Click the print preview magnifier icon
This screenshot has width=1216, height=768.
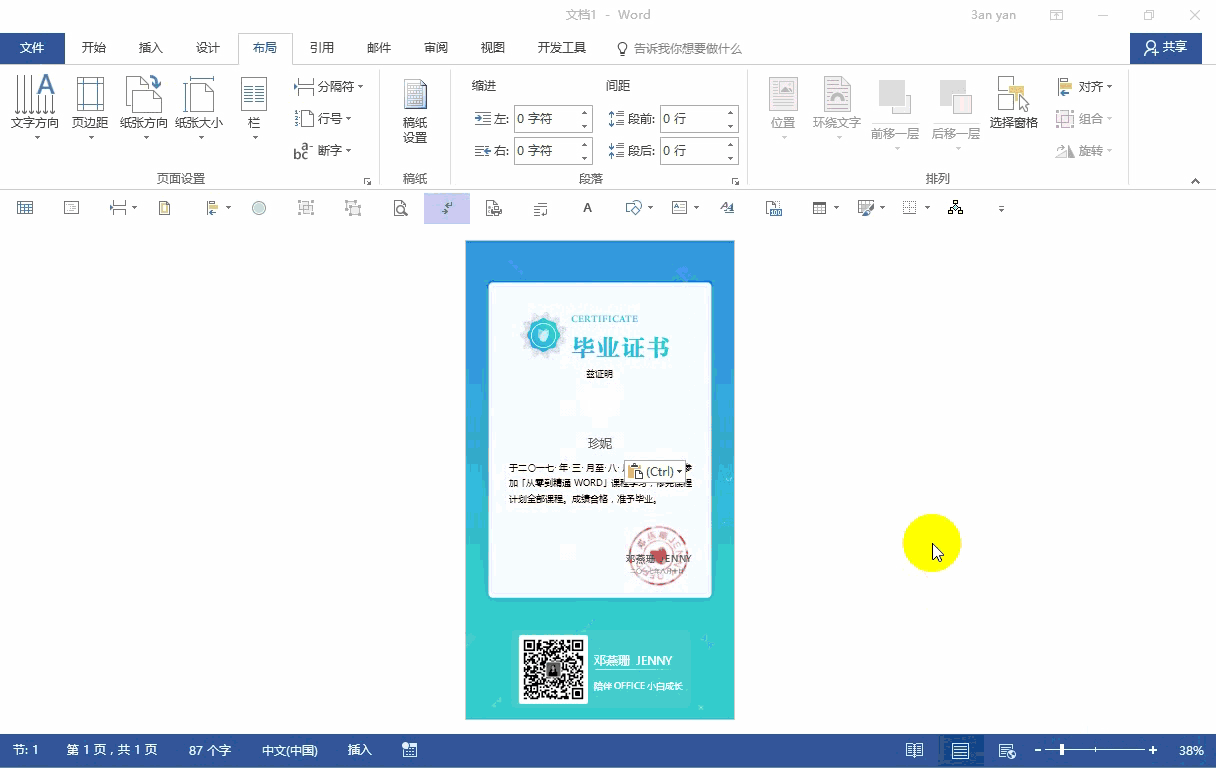pos(400,208)
